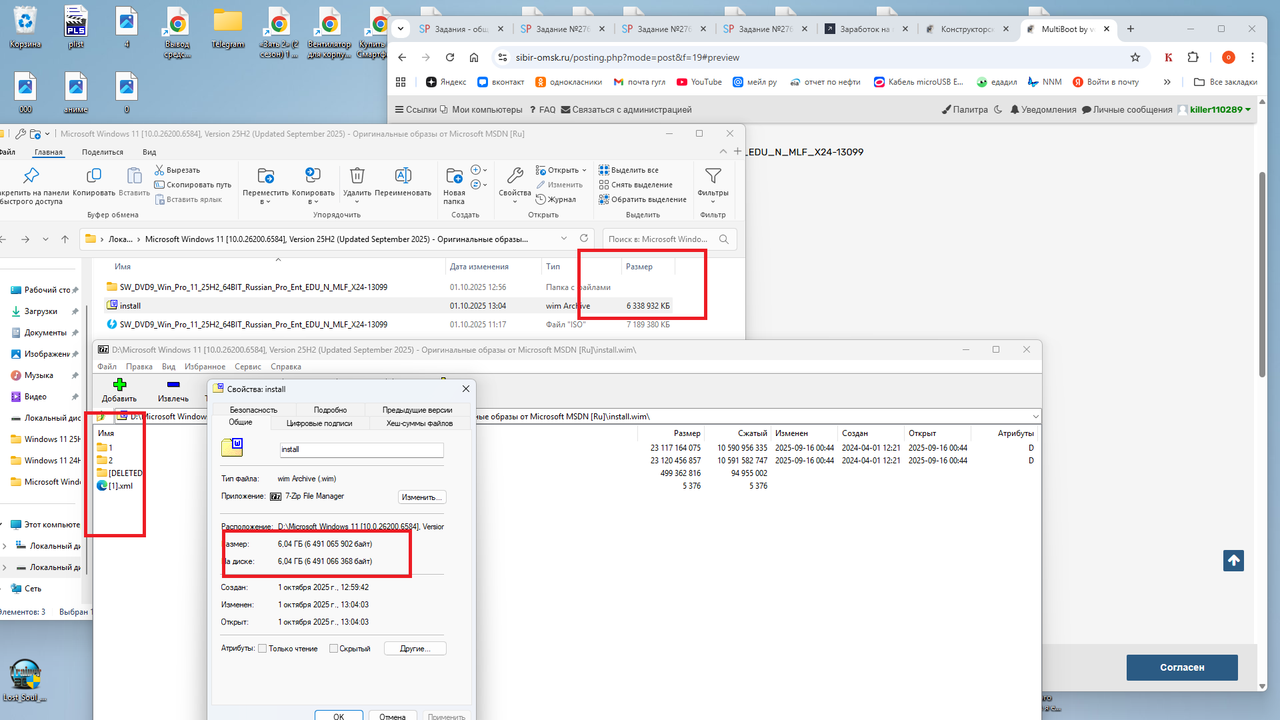The width and height of the screenshot is (1280, 720).
Task: Click the Извлечь minus icon in 7-Zip
Action: click(x=173, y=384)
